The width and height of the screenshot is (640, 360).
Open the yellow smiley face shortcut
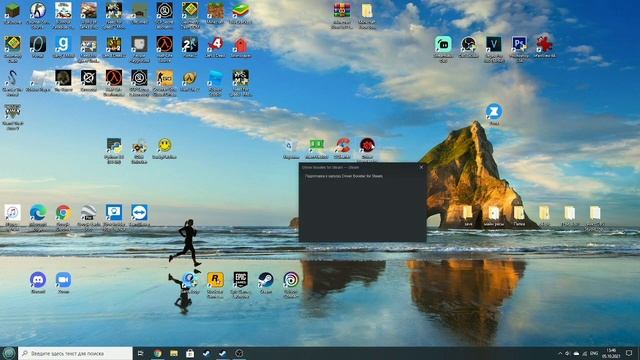[164, 145]
